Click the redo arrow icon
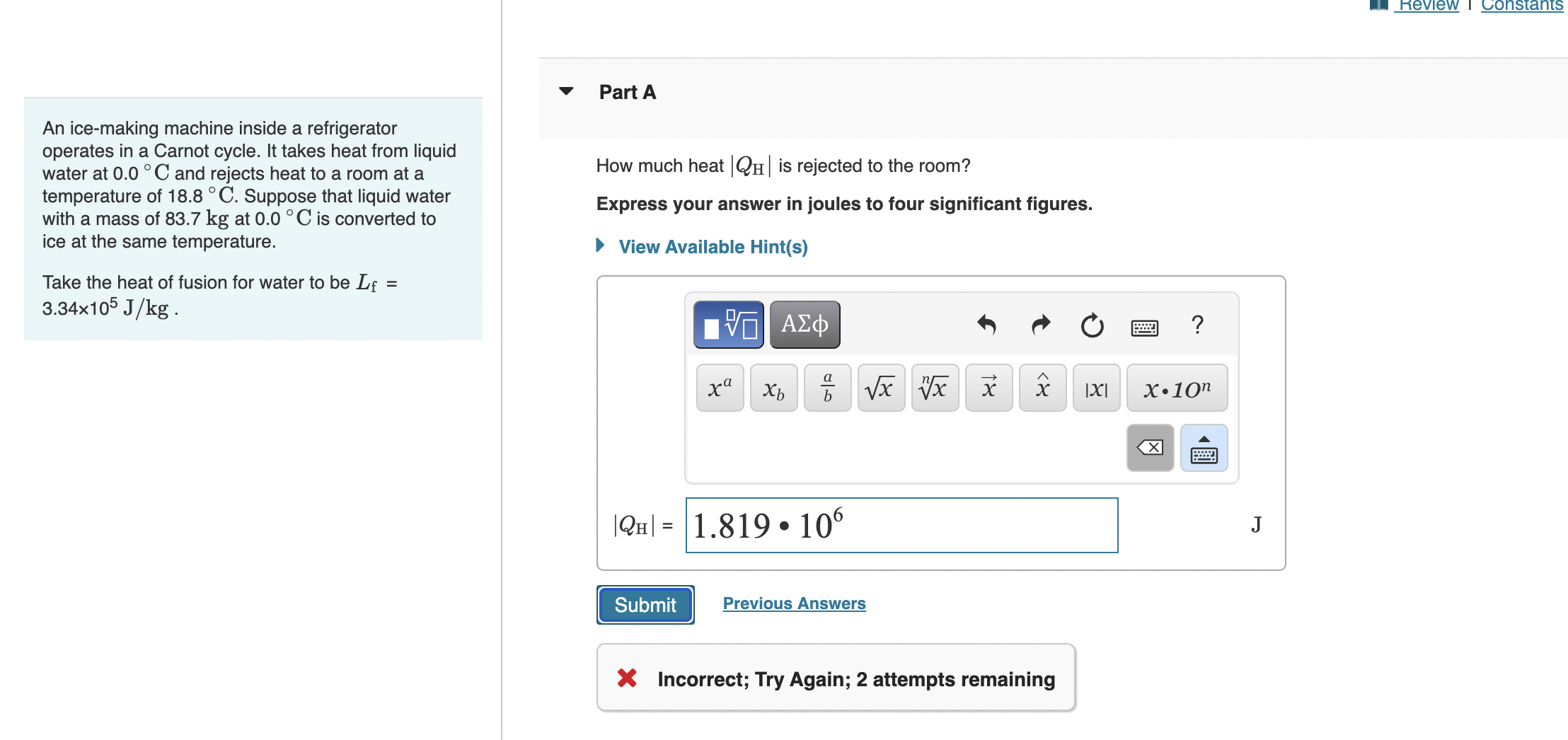Image resolution: width=1568 pixels, height=740 pixels. 1040,325
